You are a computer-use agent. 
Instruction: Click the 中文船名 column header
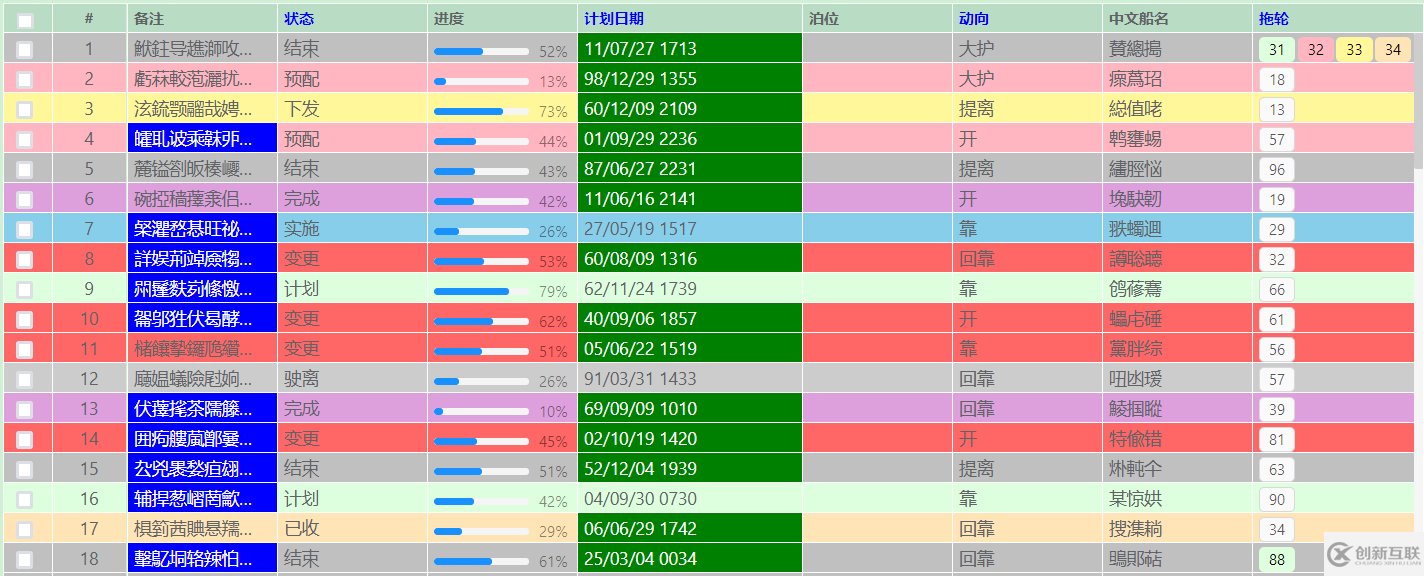1139,19
